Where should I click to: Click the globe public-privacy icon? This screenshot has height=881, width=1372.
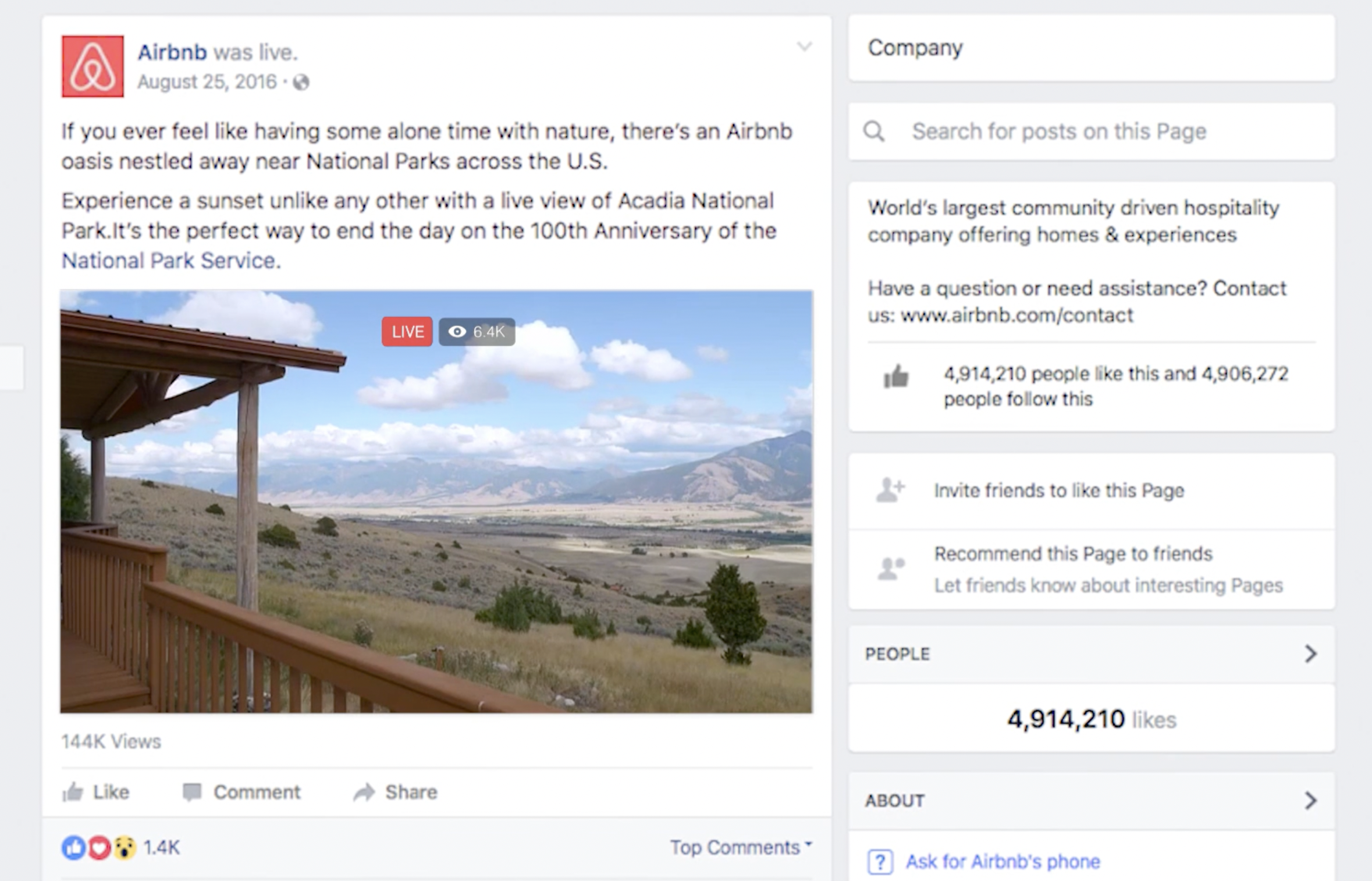click(x=301, y=83)
